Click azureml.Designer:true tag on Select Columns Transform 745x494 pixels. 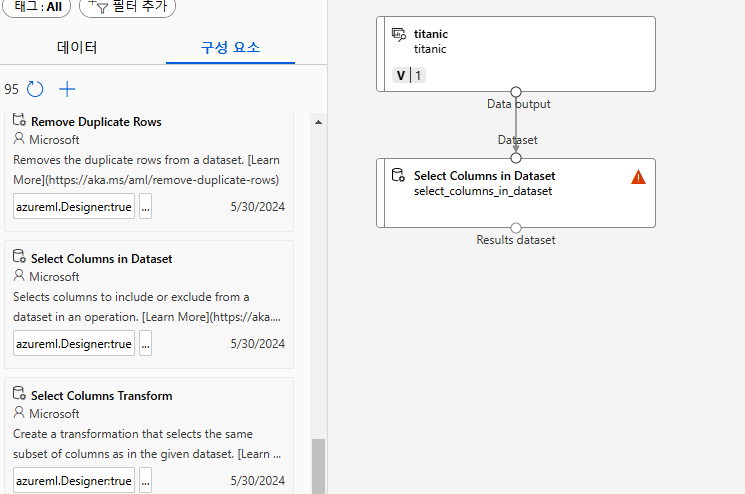click(74, 480)
